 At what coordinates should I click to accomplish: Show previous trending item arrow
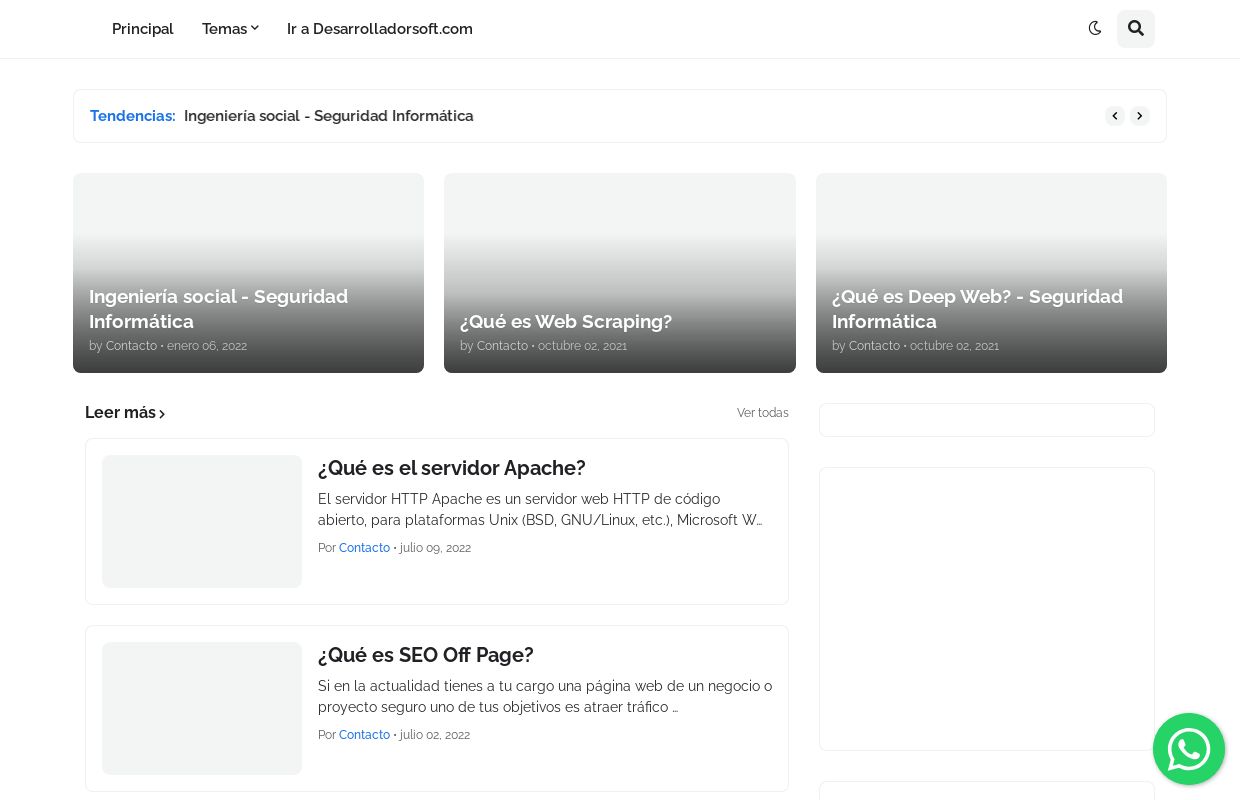click(x=1114, y=116)
